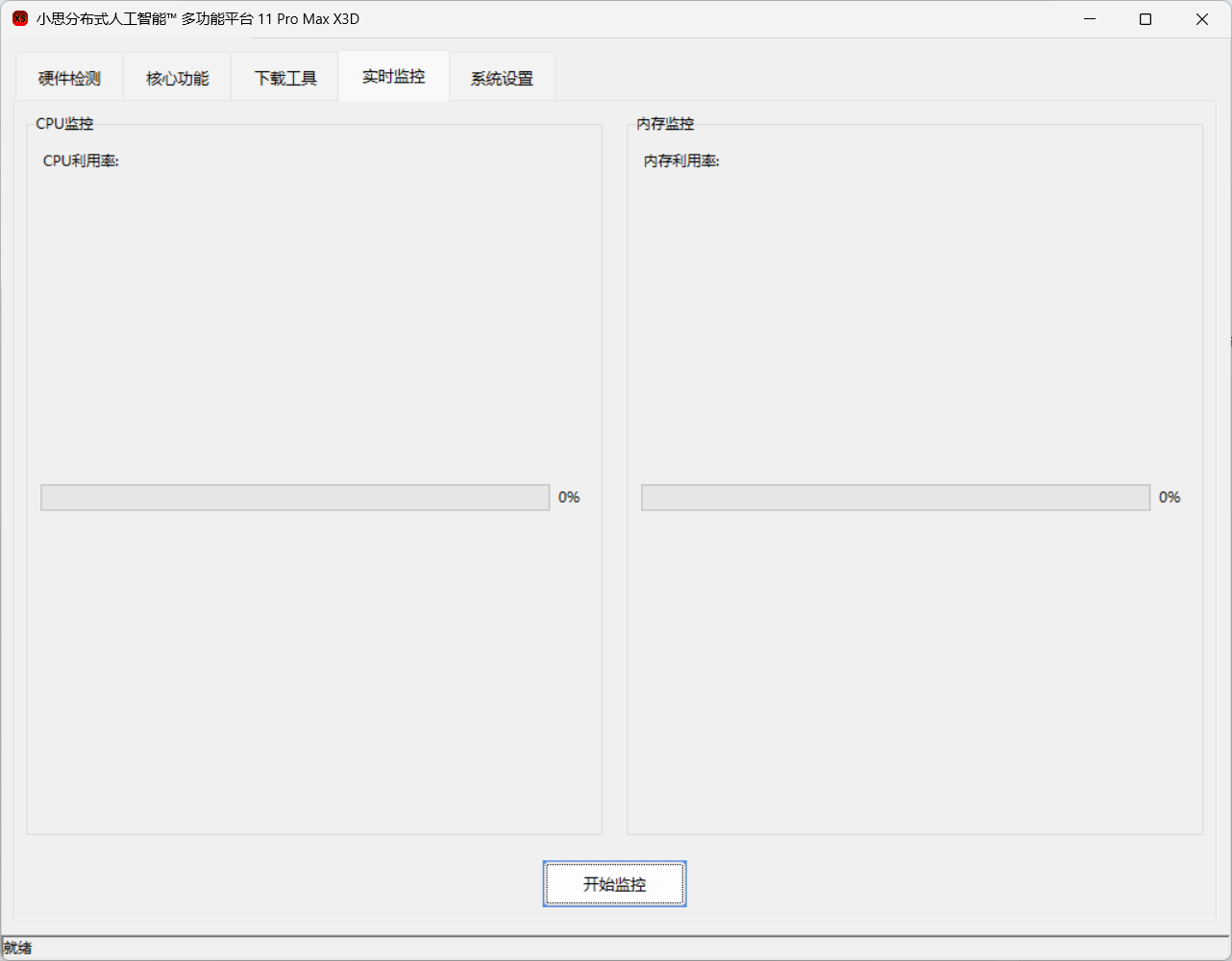This screenshot has height=961, width=1232.
Task: Switch to the 硬件检测 tab
Action: coord(69,79)
